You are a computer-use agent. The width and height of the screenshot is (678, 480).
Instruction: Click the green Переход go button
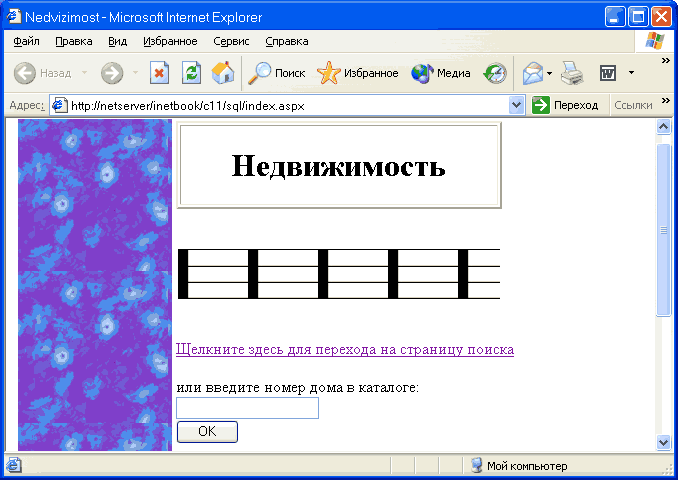click(565, 105)
